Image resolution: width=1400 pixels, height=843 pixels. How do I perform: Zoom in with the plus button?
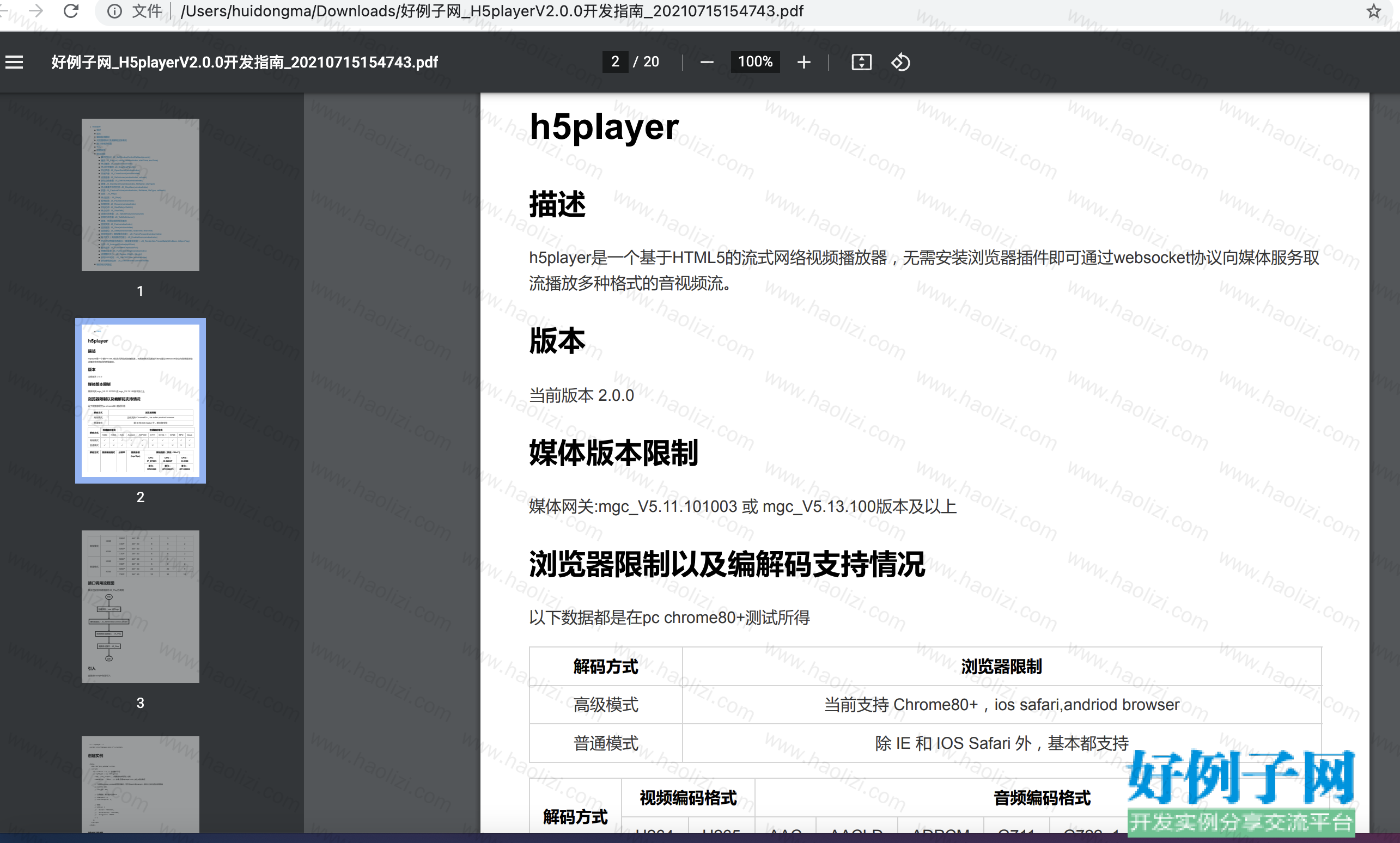point(804,62)
